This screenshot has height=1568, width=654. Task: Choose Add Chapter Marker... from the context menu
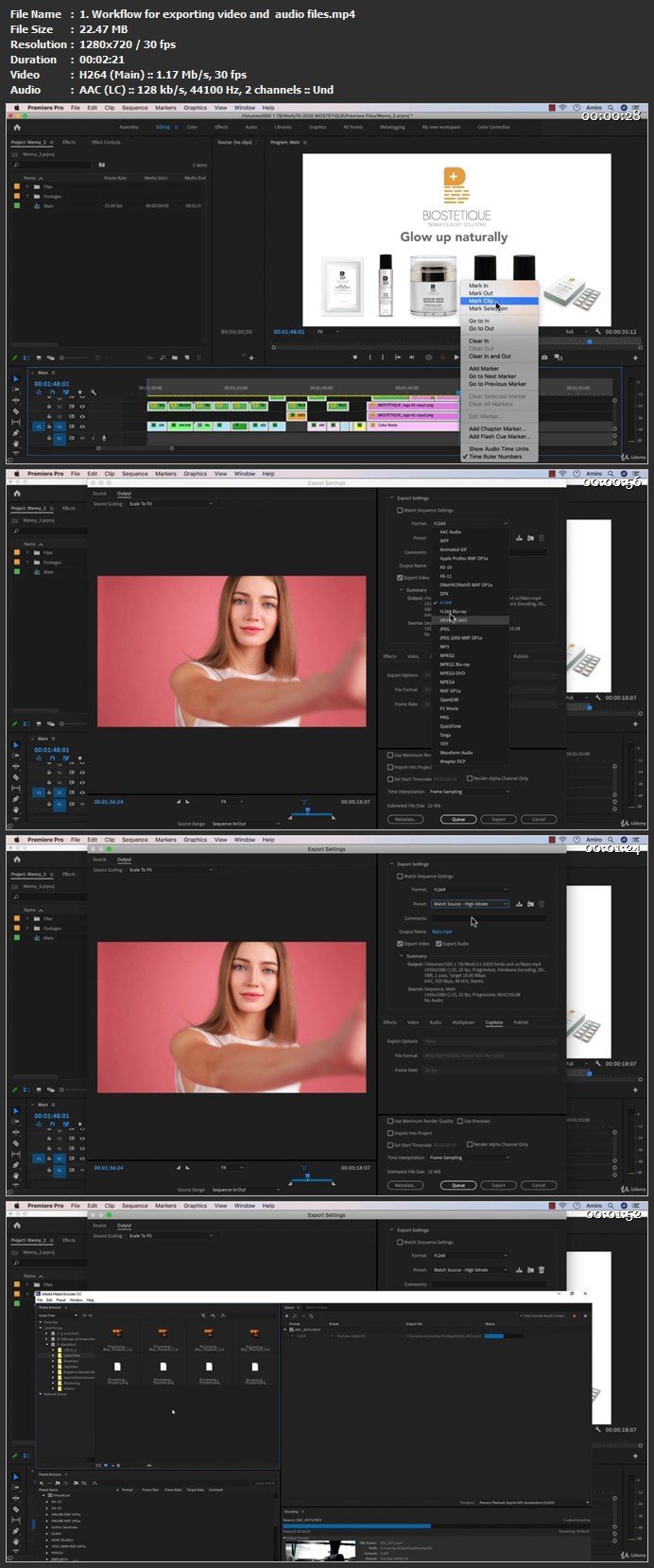[x=499, y=429]
